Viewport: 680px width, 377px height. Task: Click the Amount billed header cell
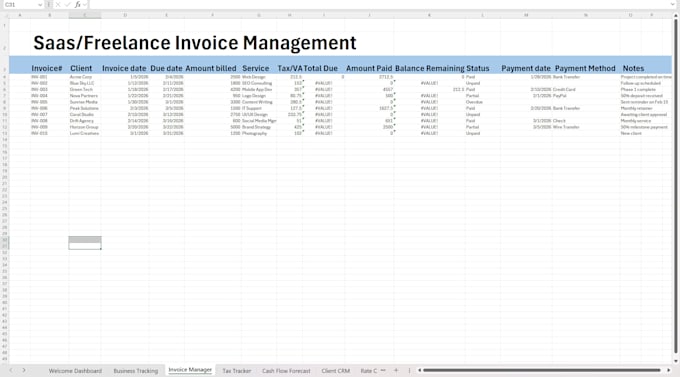click(211, 69)
